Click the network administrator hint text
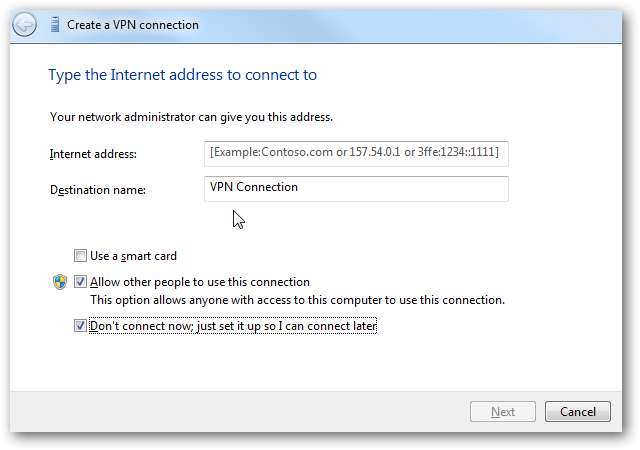640x450 pixels. click(191, 117)
